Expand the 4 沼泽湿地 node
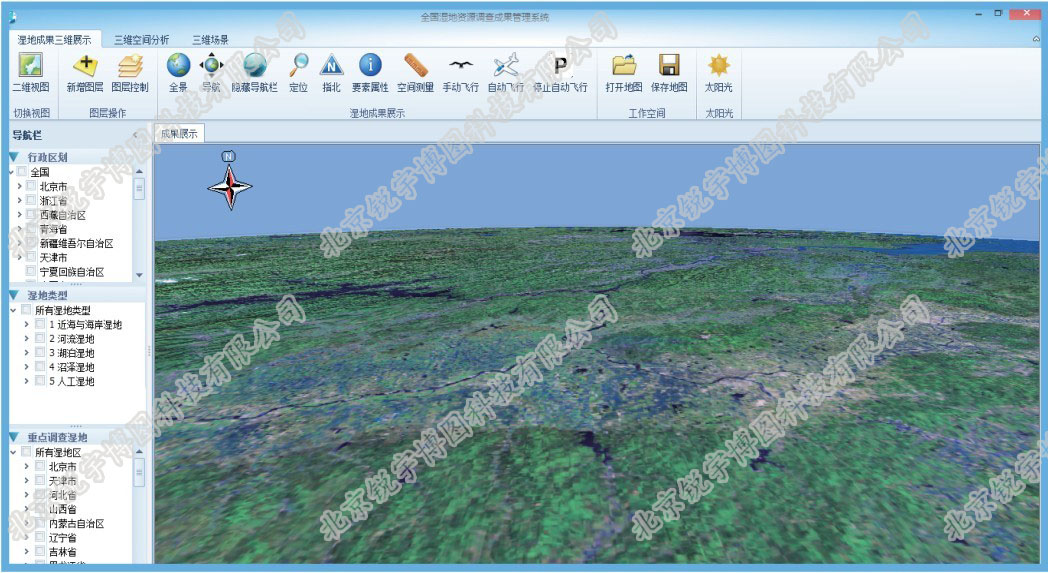This screenshot has height=573, width=1048. [x=27, y=367]
